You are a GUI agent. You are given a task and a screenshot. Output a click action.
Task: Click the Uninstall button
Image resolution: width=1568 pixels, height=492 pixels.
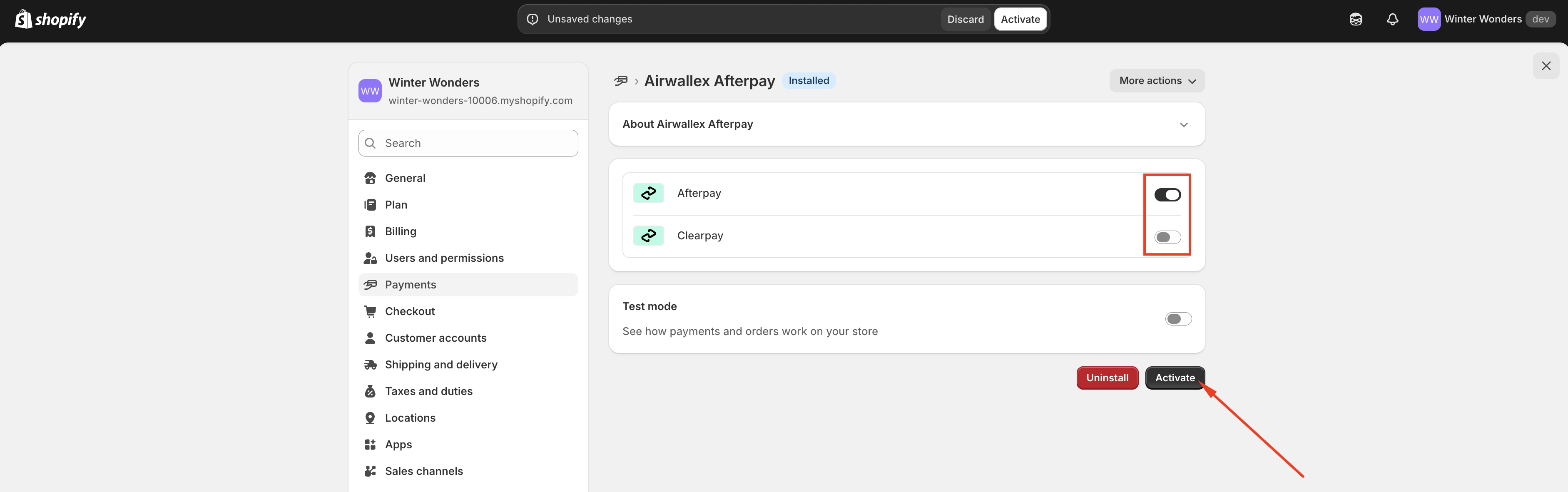[1107, 377]
